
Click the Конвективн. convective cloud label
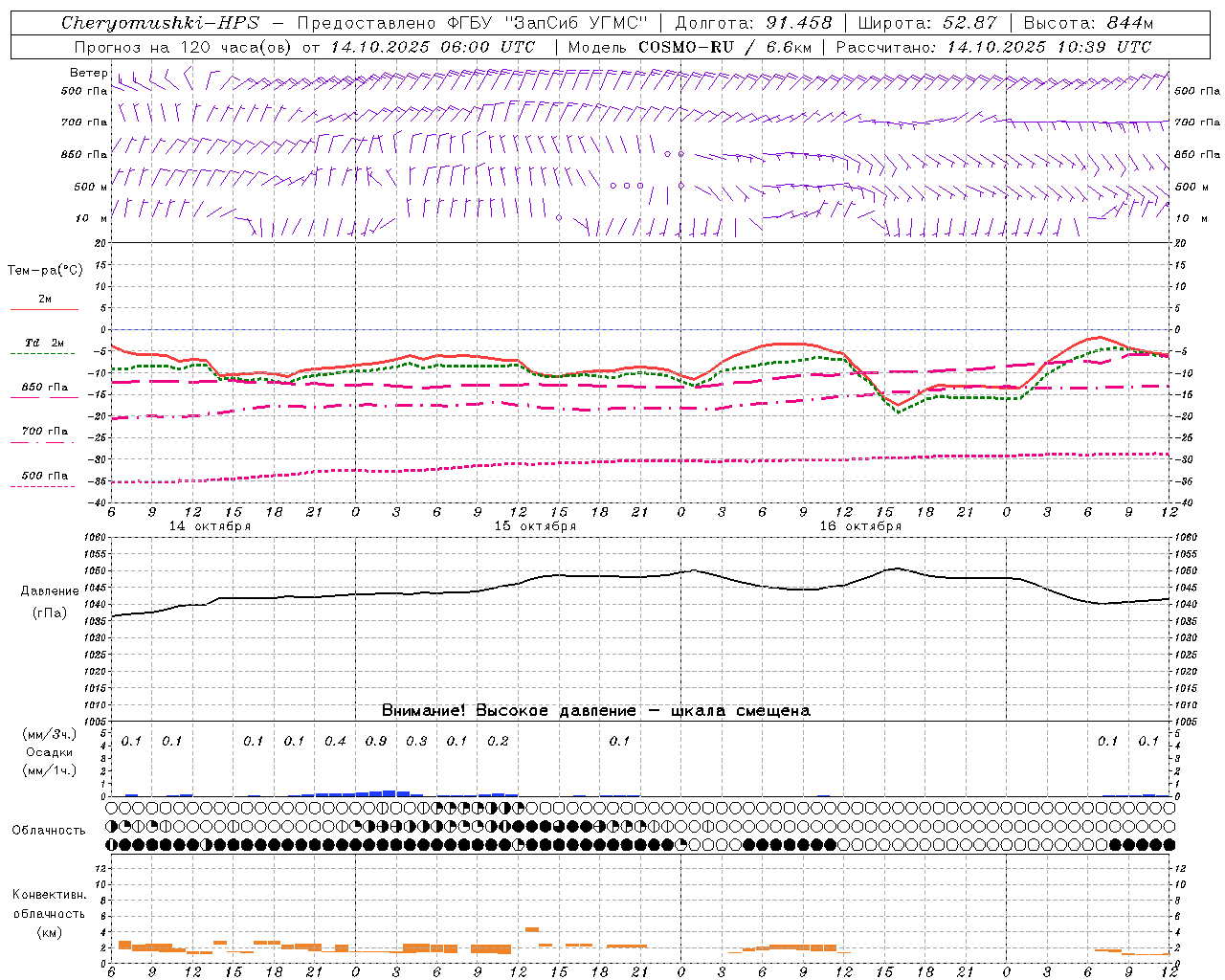49,895
